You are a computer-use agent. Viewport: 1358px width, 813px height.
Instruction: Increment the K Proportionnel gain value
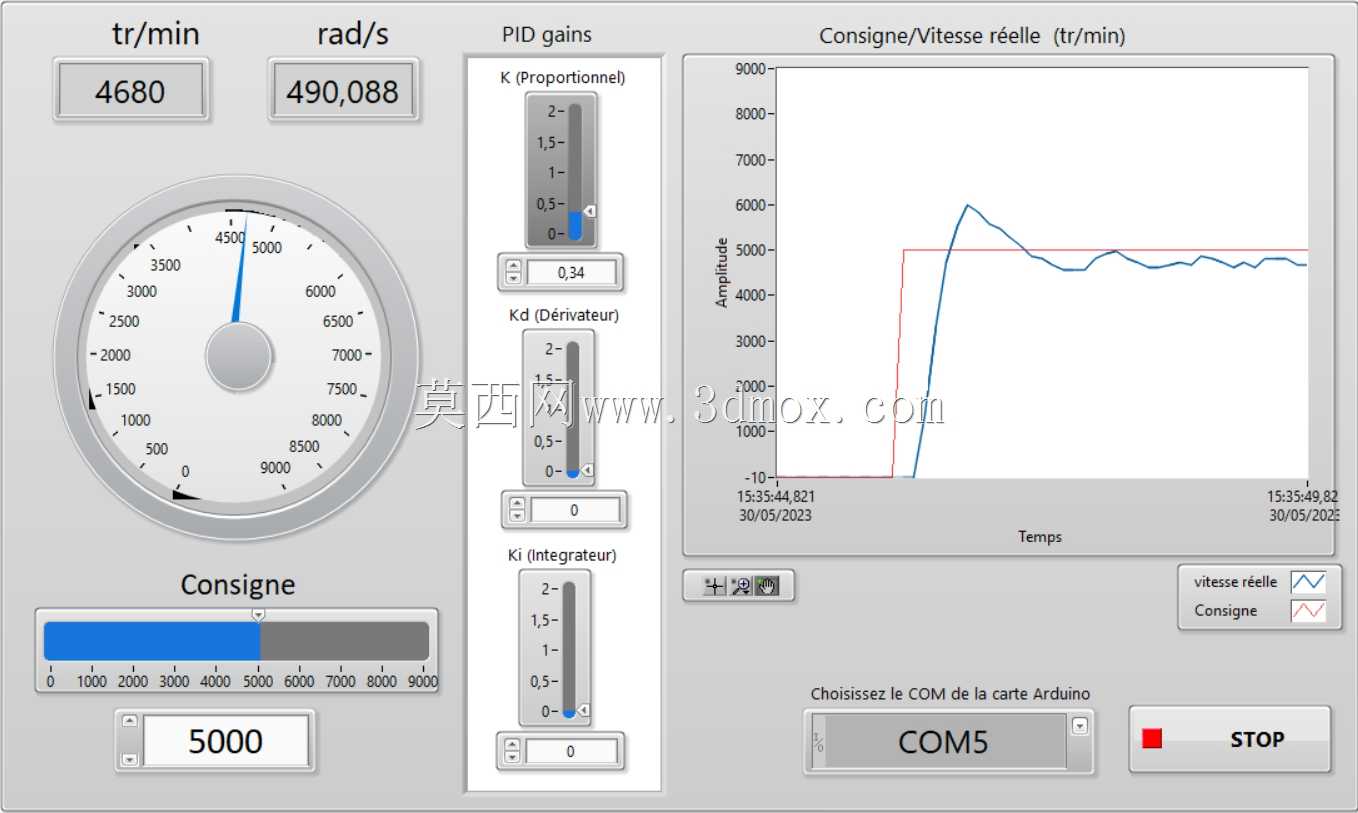514,266
